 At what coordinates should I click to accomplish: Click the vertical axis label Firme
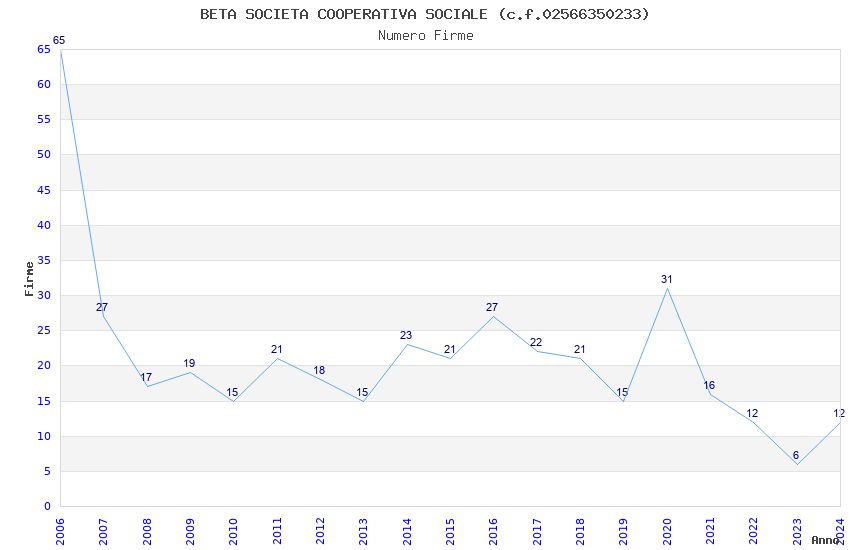tap(29, 279)
